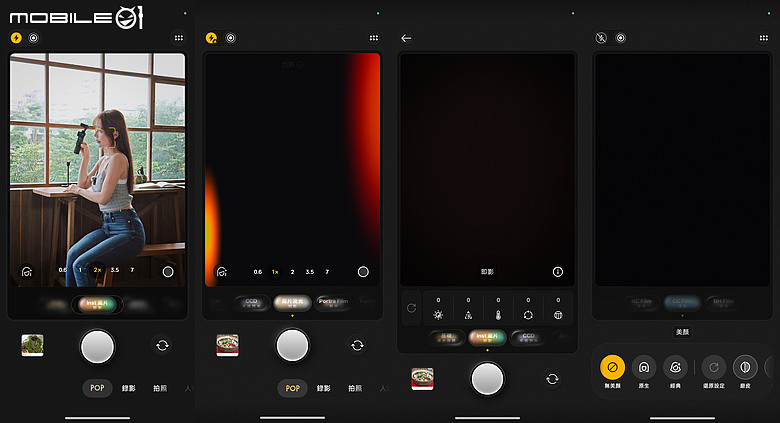Go back using the arrow on the third screen
The image size is (780, 423).
pyautogui.click(x=406, y=38)
